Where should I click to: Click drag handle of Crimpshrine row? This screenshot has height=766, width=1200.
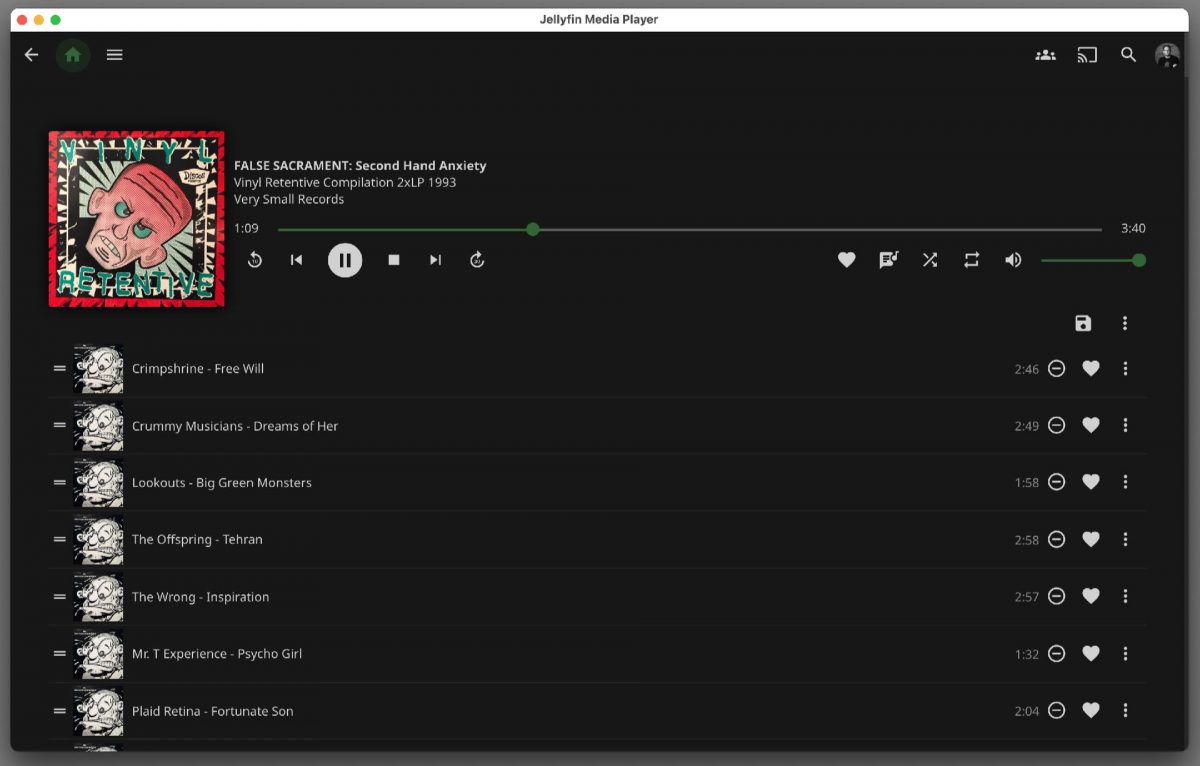[59, 368]
